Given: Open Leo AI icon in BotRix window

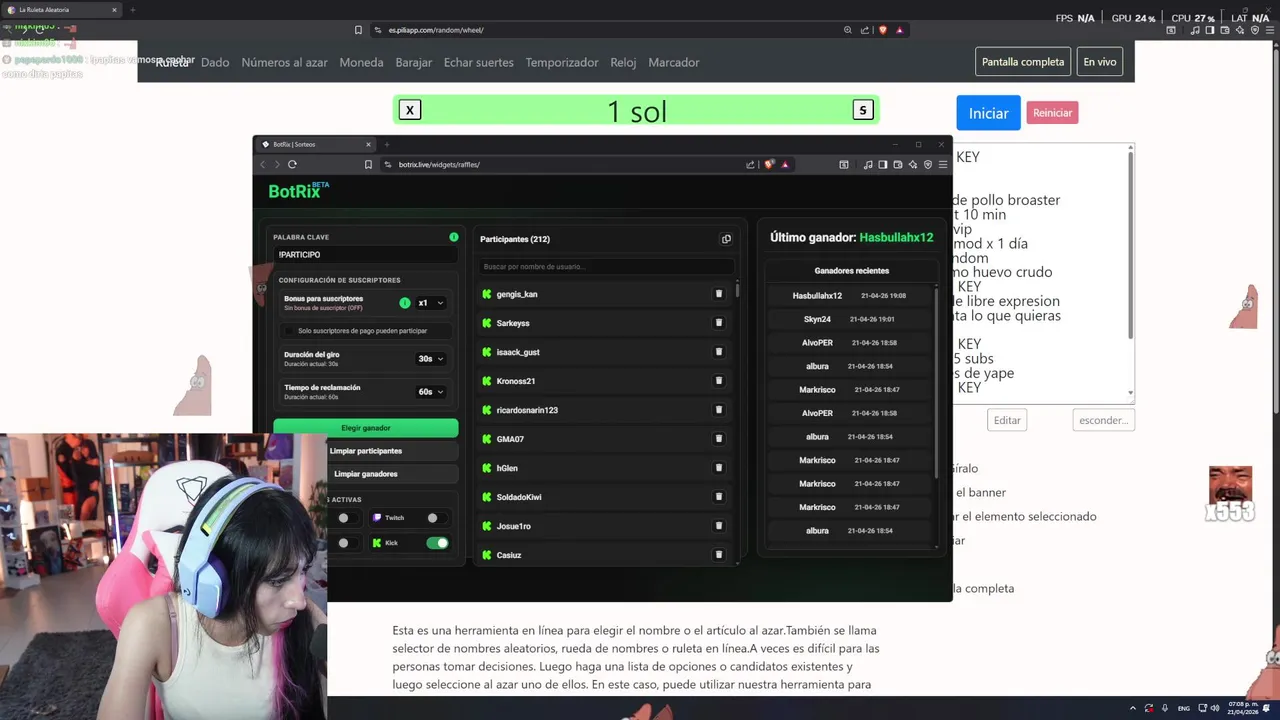Looking at the screenshot, I should [x=913, y=164].
